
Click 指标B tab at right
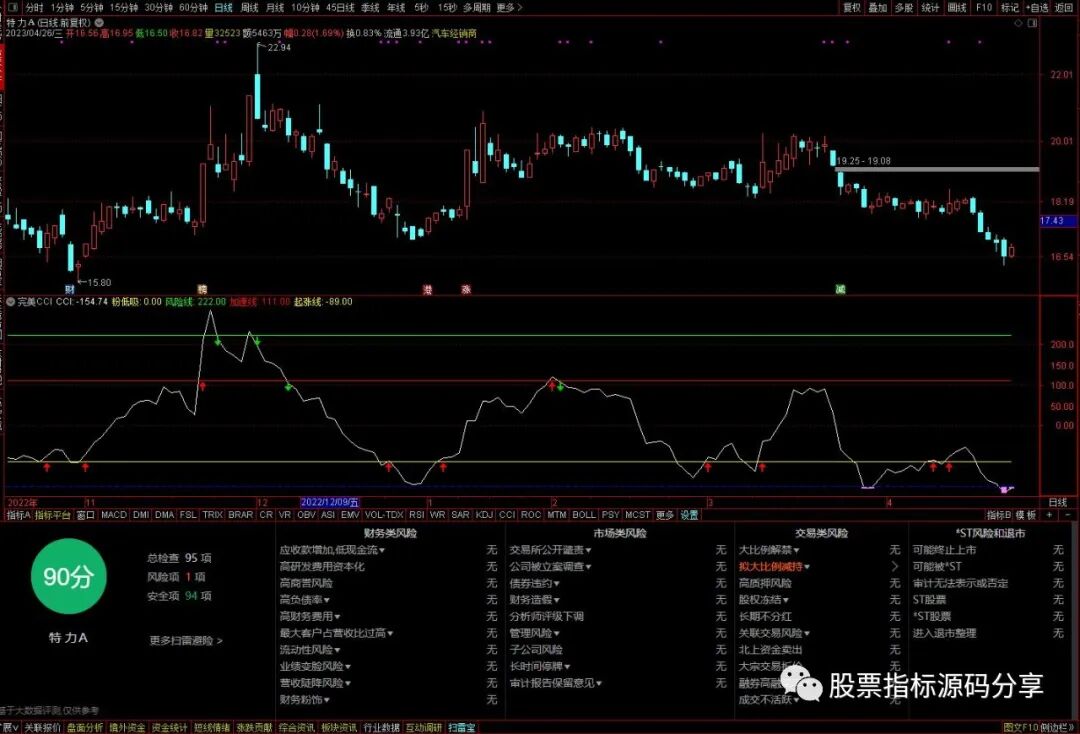coord(999,514)
